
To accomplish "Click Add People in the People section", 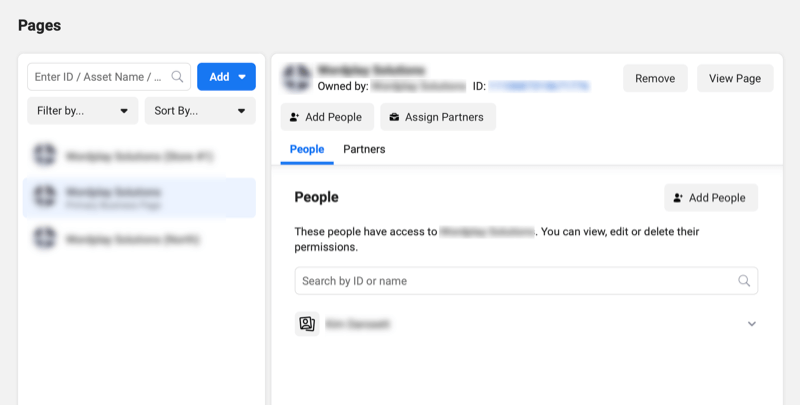I will pyautogui.click(x=711, y=198).
